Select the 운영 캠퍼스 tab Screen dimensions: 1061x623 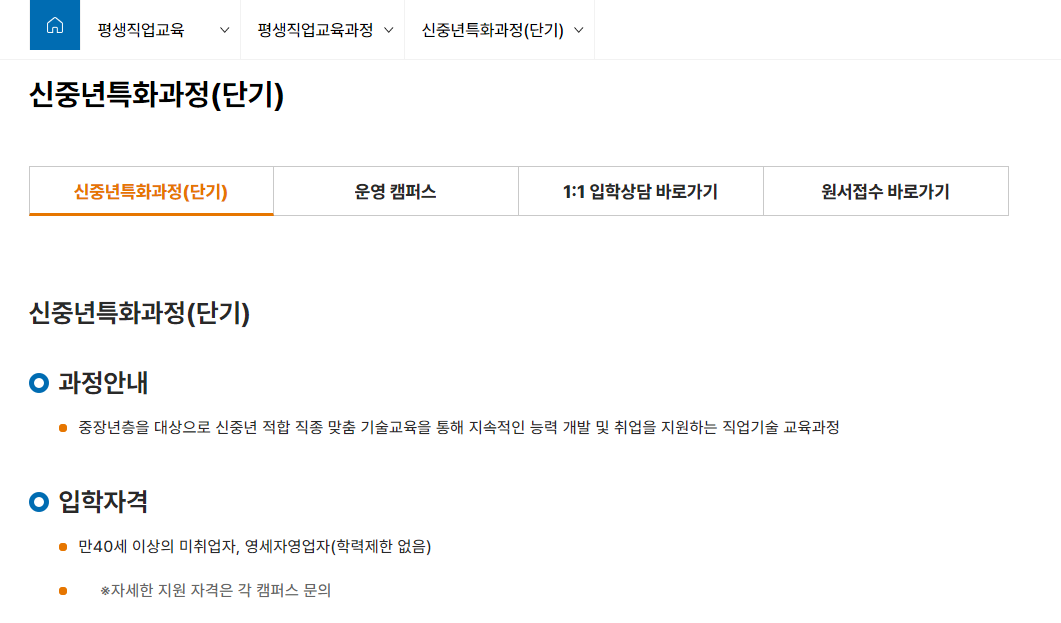[395, 190]
